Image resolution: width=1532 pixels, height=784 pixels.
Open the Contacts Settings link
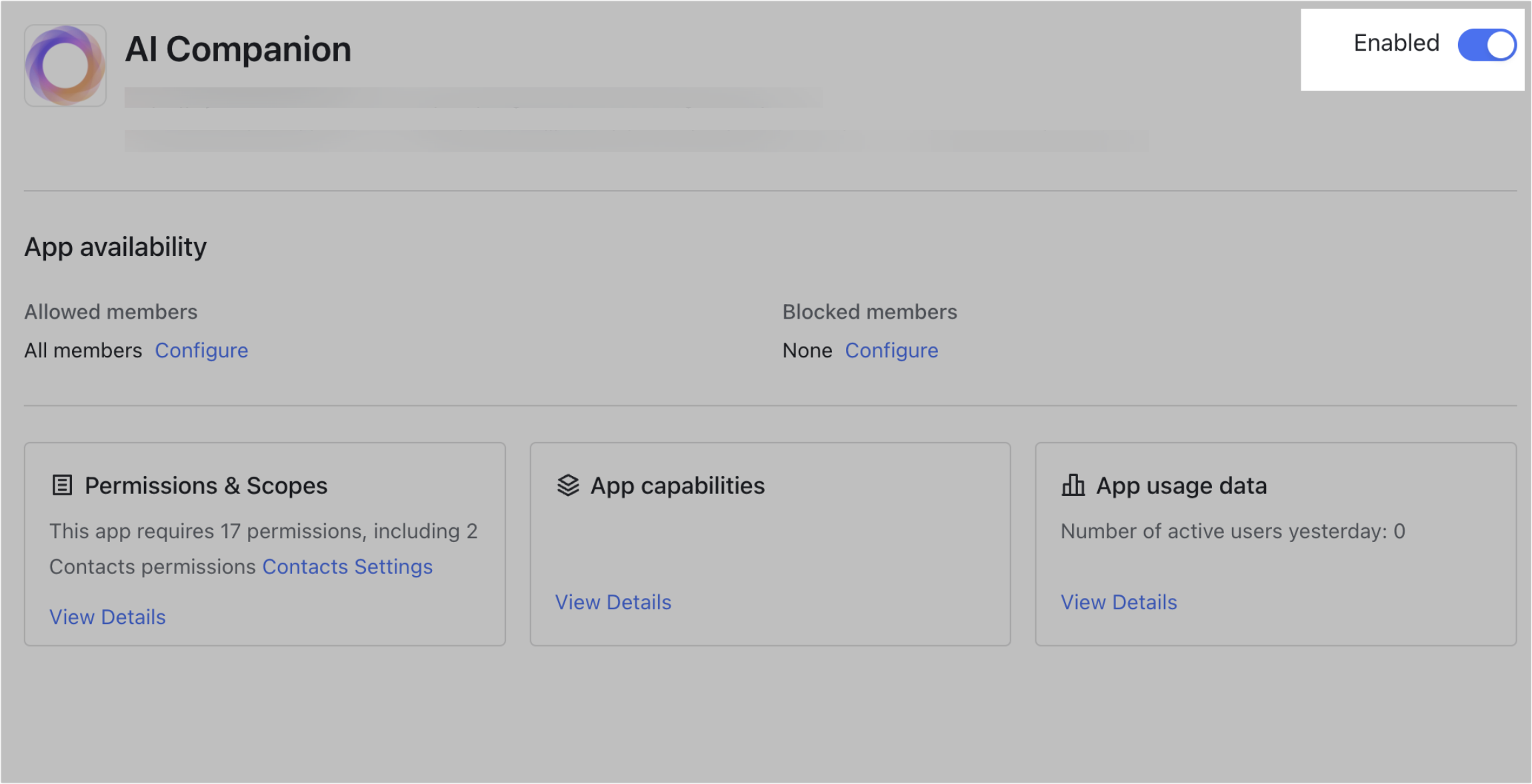(x=347, y=567)
